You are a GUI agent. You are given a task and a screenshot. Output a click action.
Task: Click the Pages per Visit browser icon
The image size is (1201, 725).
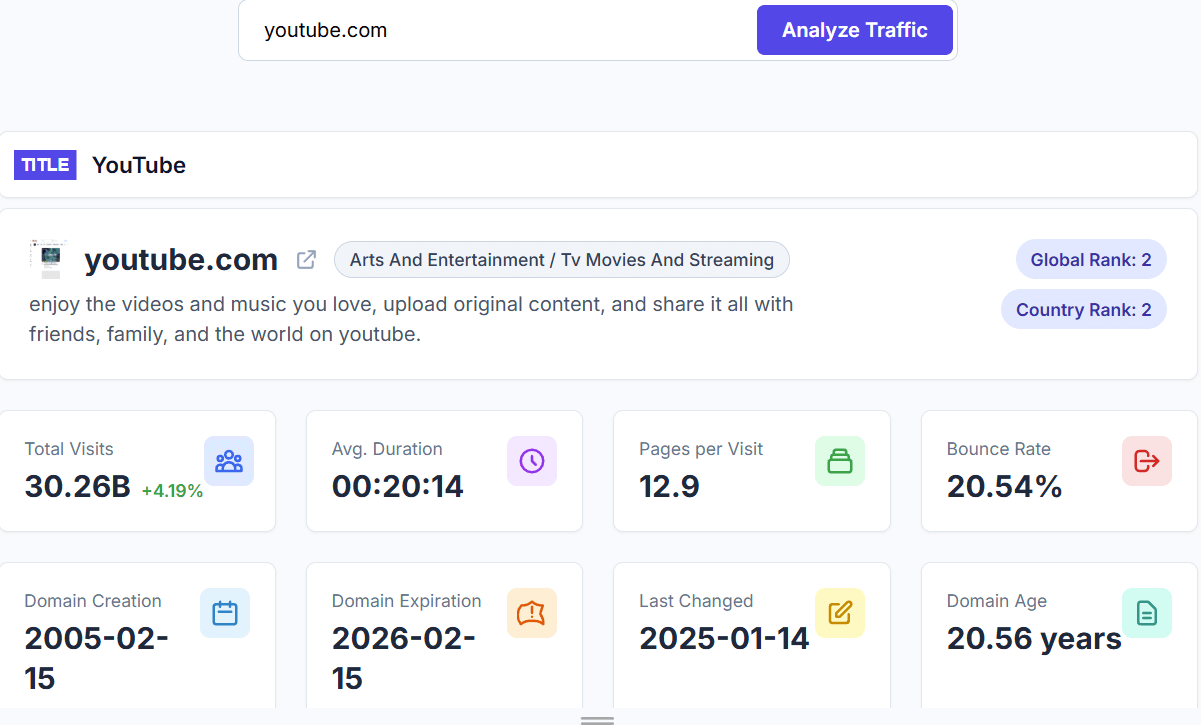coord(839,461)
